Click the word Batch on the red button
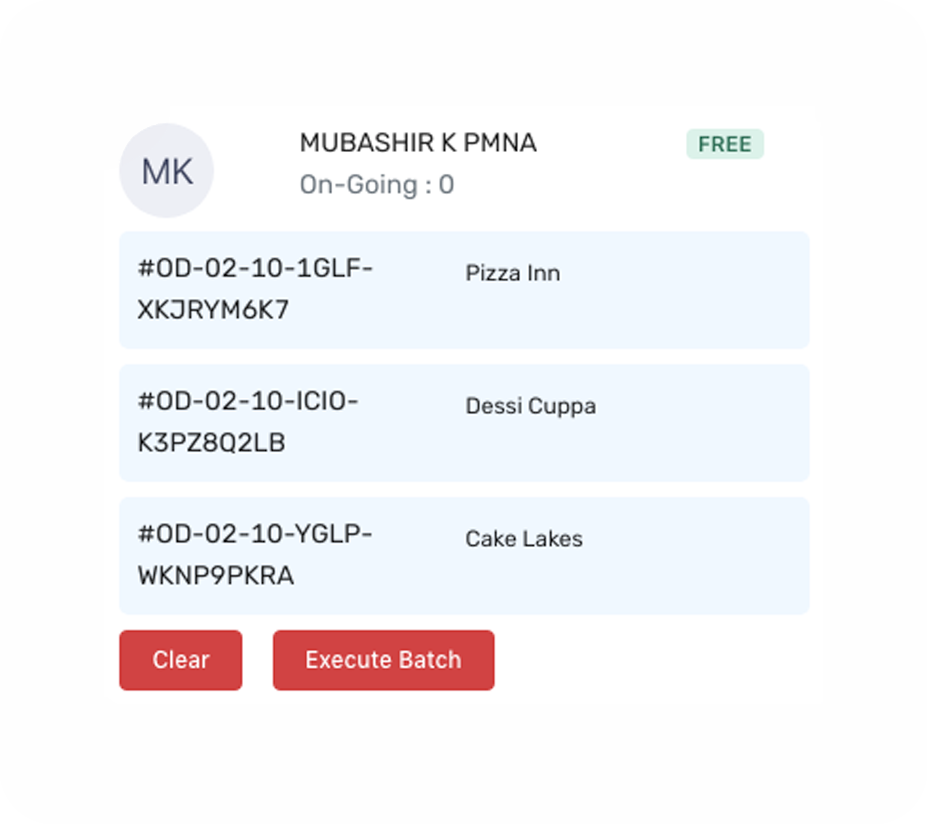The image size is (927, 824). 430,660
